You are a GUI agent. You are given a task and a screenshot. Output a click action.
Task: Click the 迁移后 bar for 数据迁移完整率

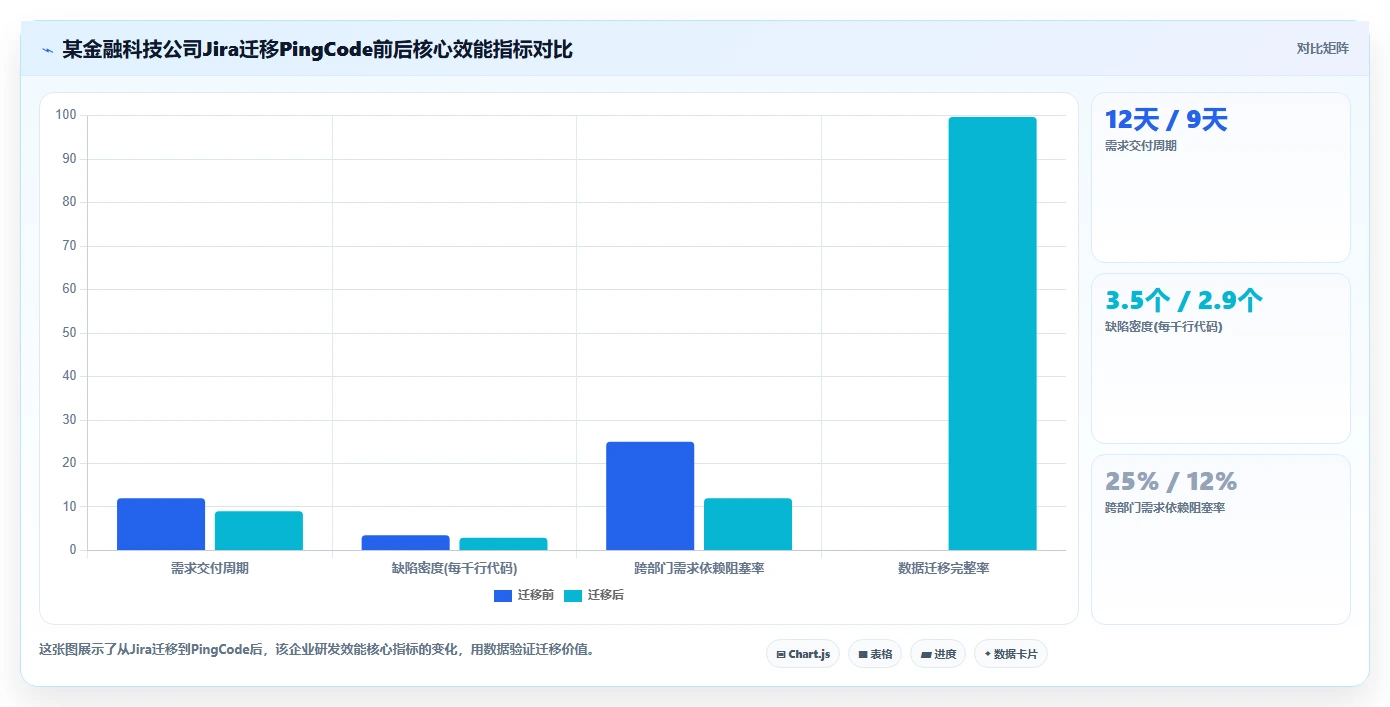(x=993, y=334)
